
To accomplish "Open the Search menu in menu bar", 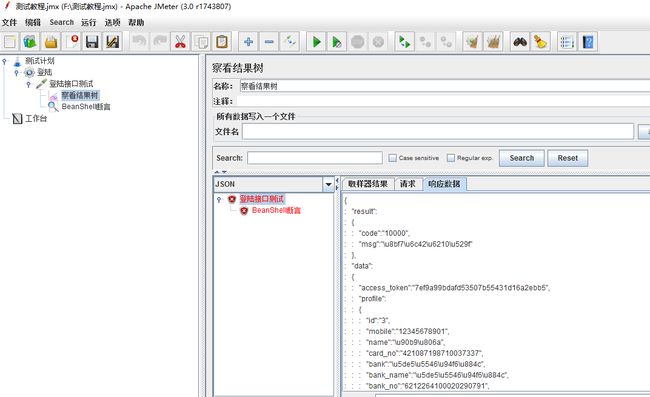I will [x=61, y=22].
